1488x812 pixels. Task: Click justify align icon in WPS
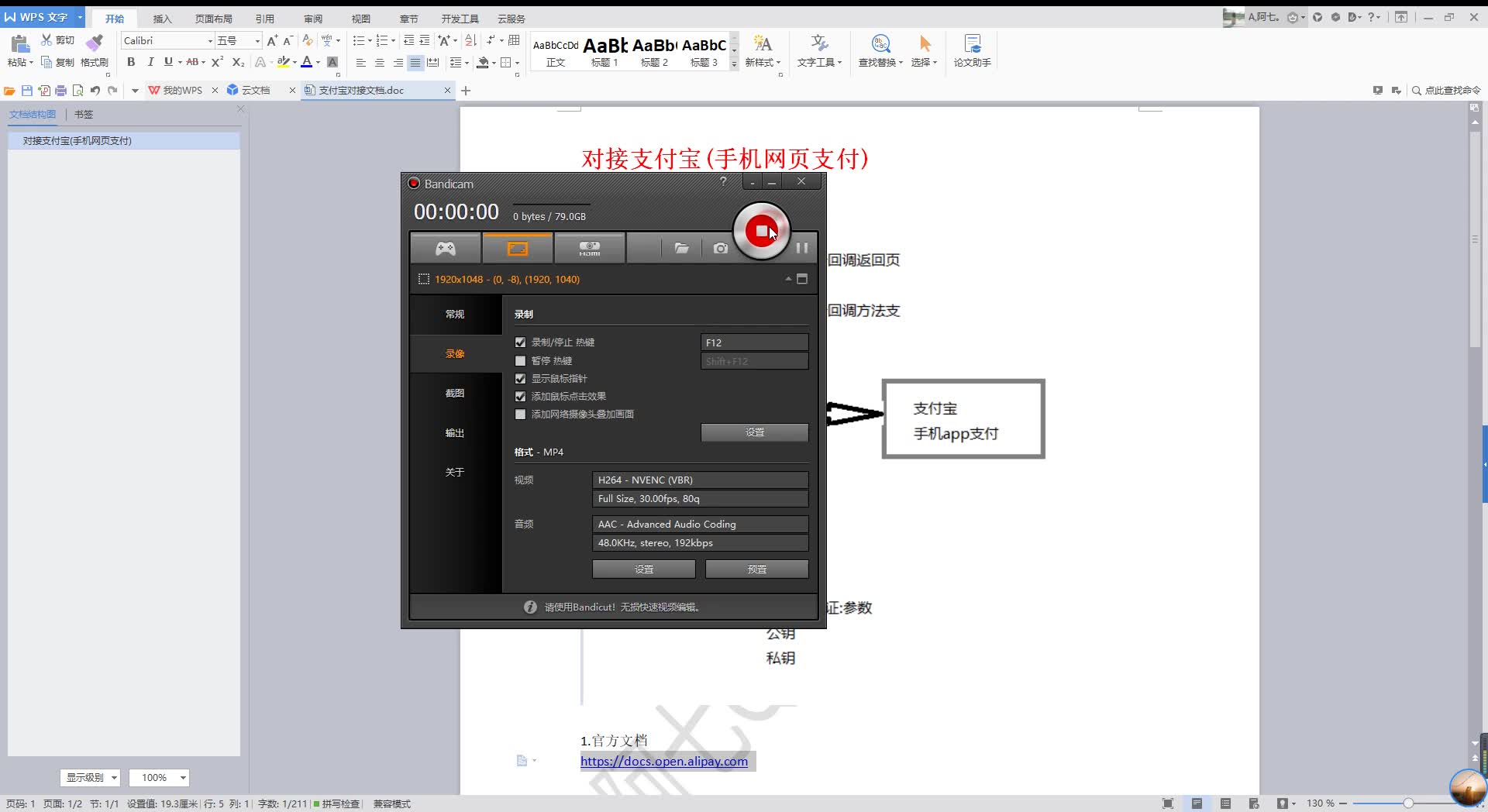coord(415,62)
